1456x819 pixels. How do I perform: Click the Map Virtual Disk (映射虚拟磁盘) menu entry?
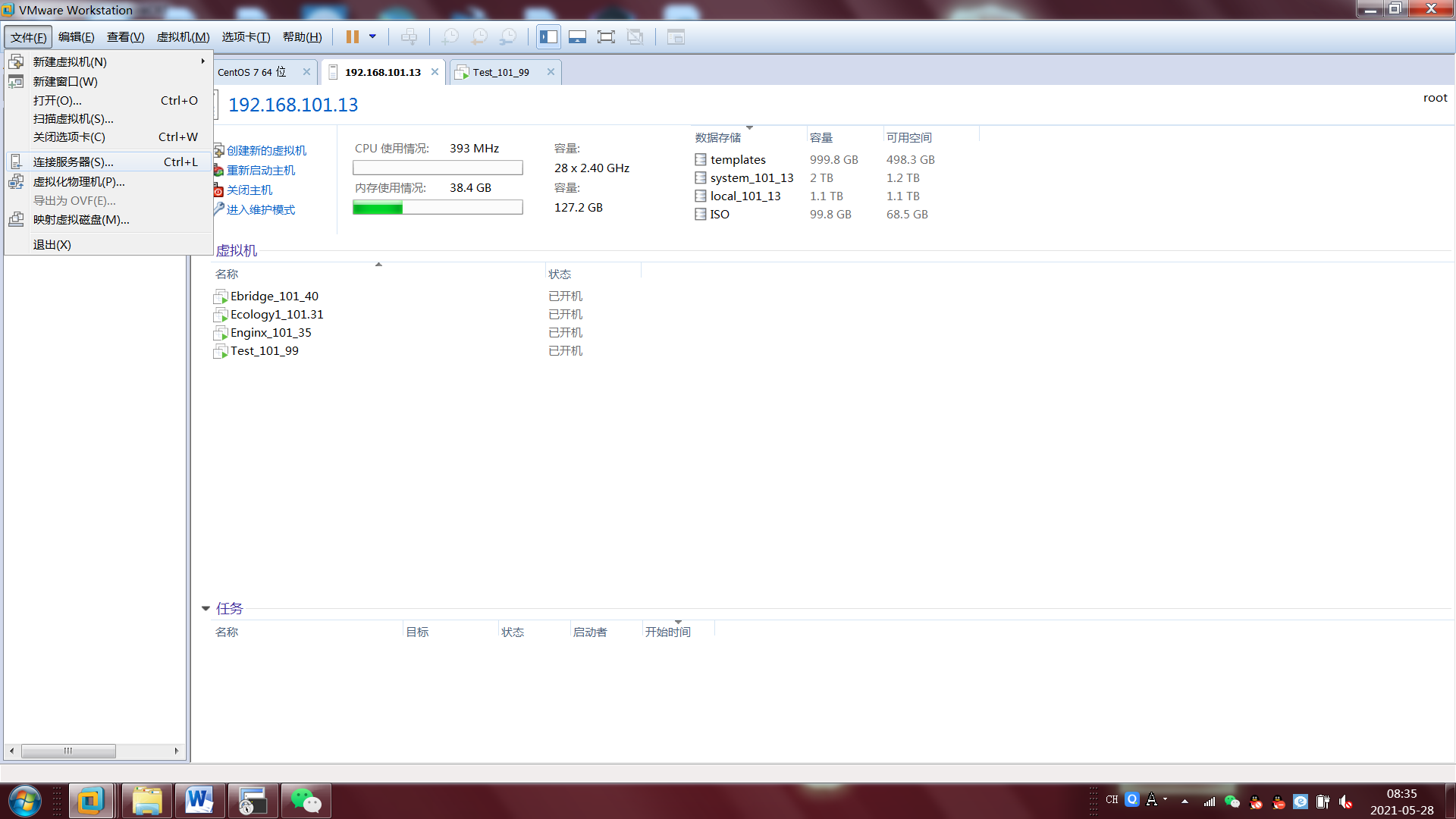tap(81, 220)
